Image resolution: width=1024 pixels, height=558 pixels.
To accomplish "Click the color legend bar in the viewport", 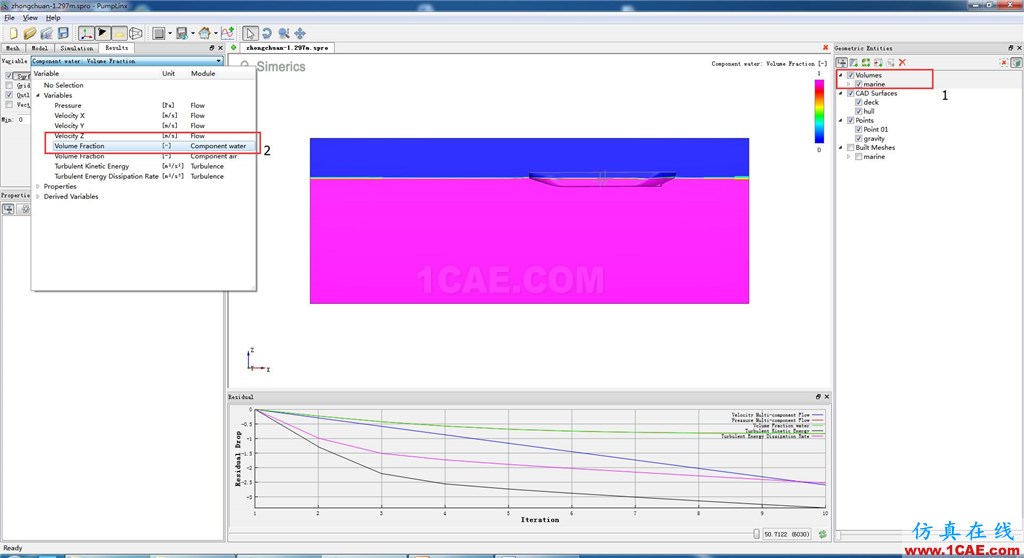I will click(x=819, y=111).
